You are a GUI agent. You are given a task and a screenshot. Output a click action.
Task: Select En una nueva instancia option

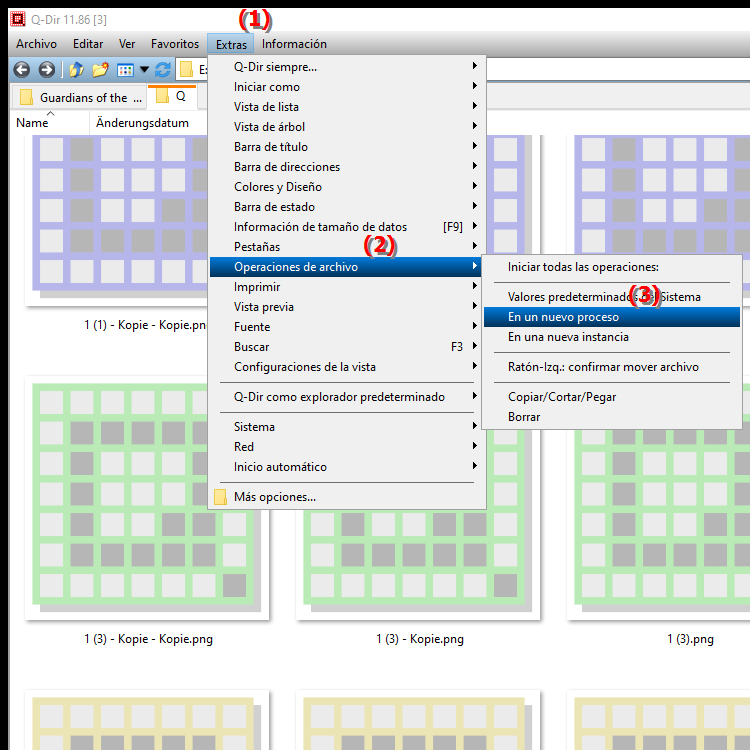pos(568,337)
